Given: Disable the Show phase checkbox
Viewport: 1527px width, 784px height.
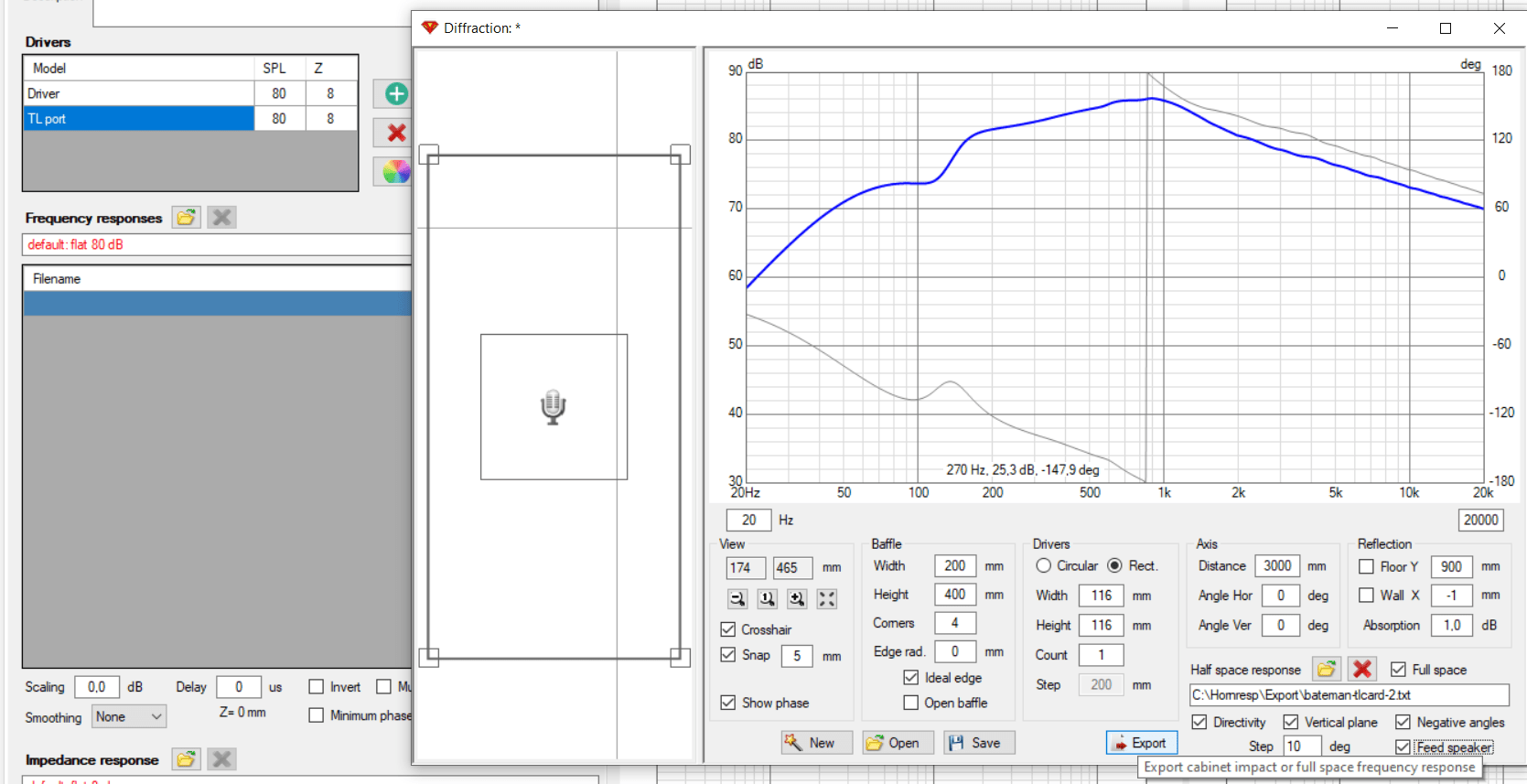Looking at the screenshot, I should tap(728, 703).
